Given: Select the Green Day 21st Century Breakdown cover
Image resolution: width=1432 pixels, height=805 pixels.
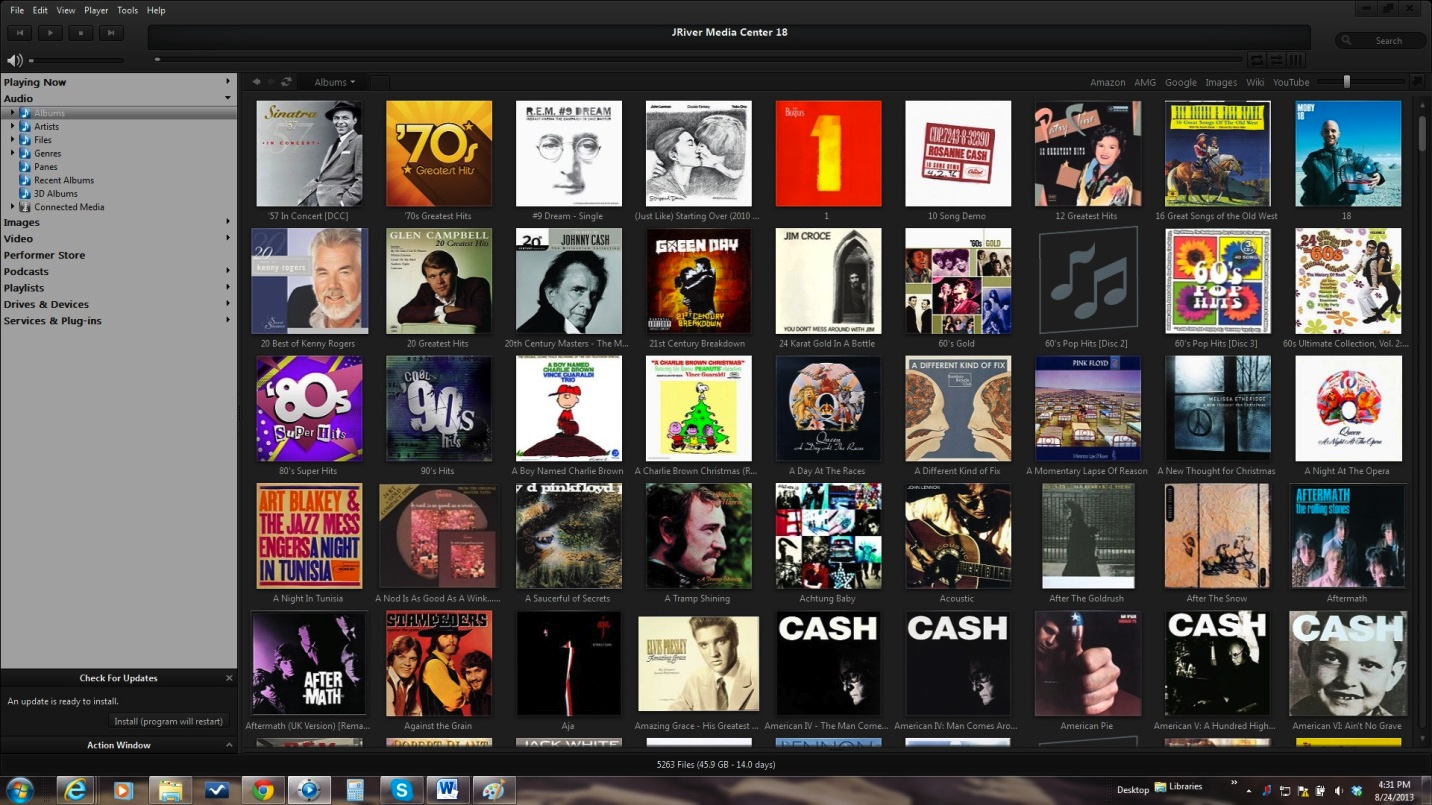Looking at the screenshot, I should (x=699, y=281).
